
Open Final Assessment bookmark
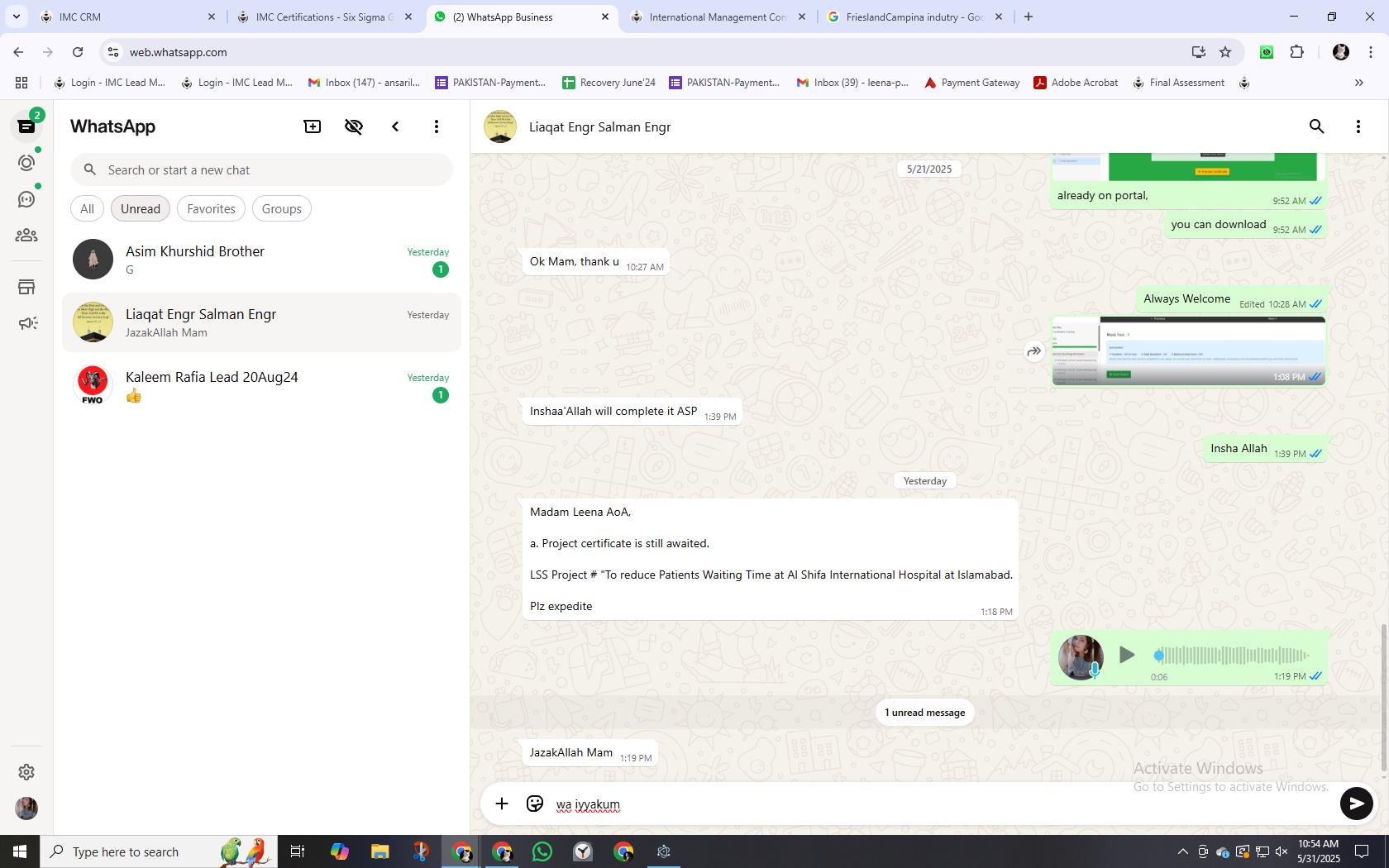1178,83
